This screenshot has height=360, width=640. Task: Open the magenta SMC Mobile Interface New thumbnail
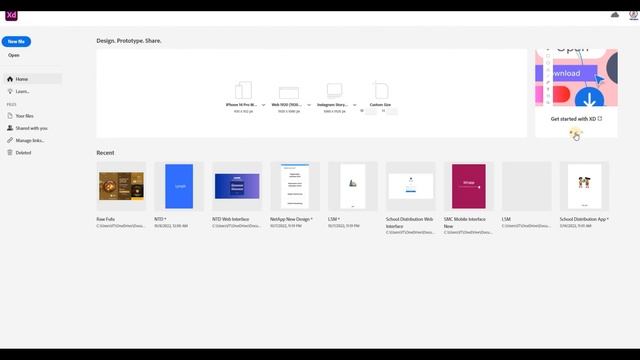pyautogui.click(x=469, y=186)
